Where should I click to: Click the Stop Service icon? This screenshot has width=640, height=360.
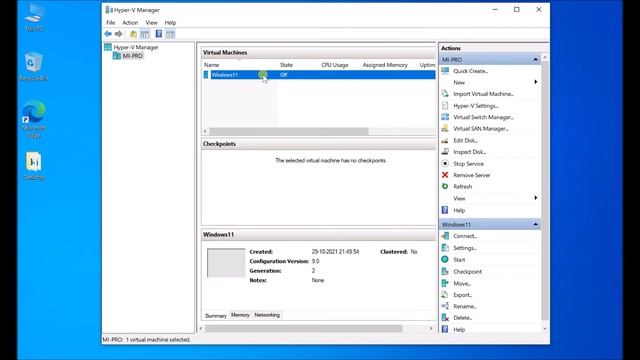click(445, 164)
